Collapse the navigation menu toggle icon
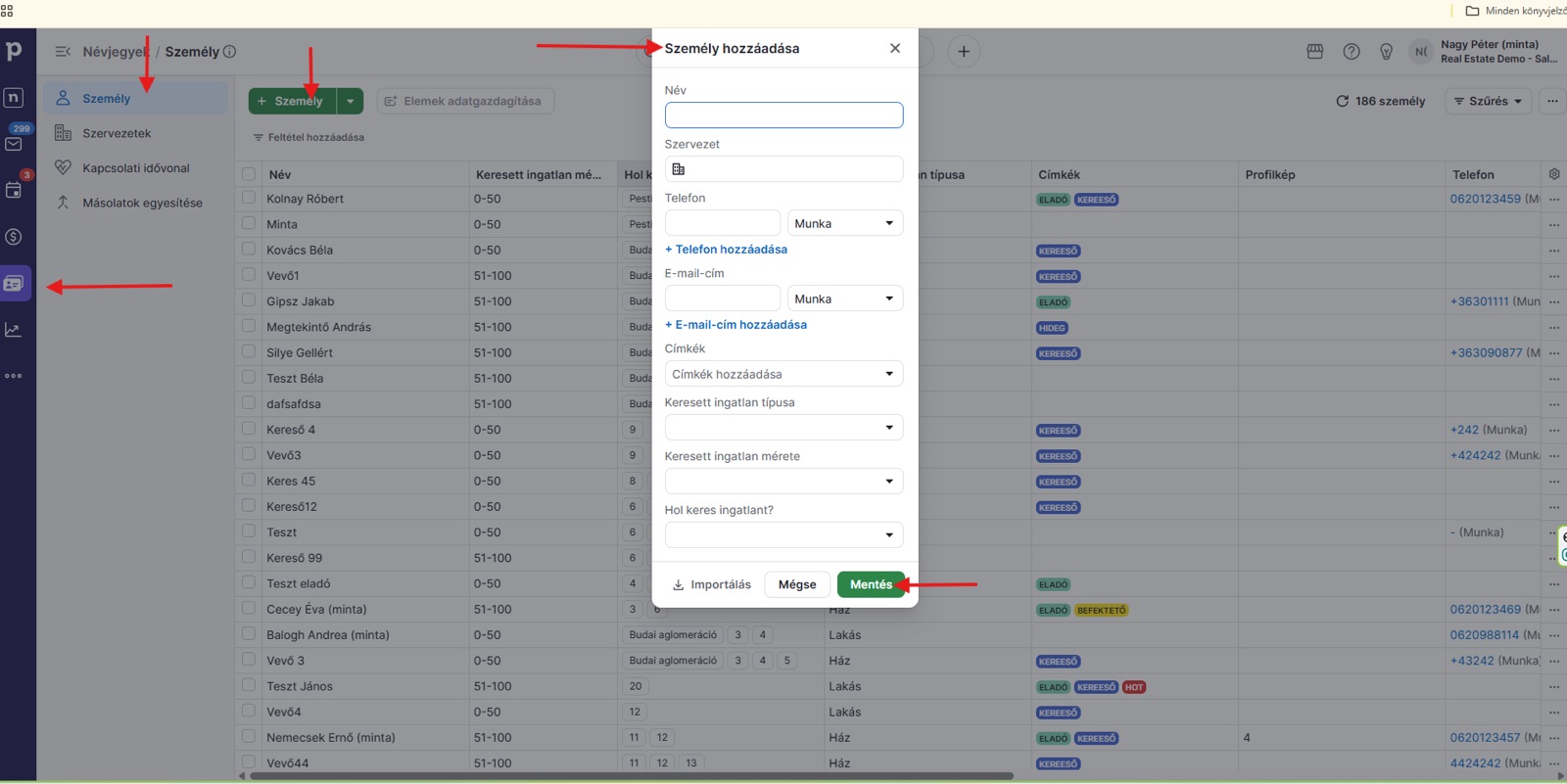The height and width of the screenshot is (784, 1567). [x=63, y=52]
